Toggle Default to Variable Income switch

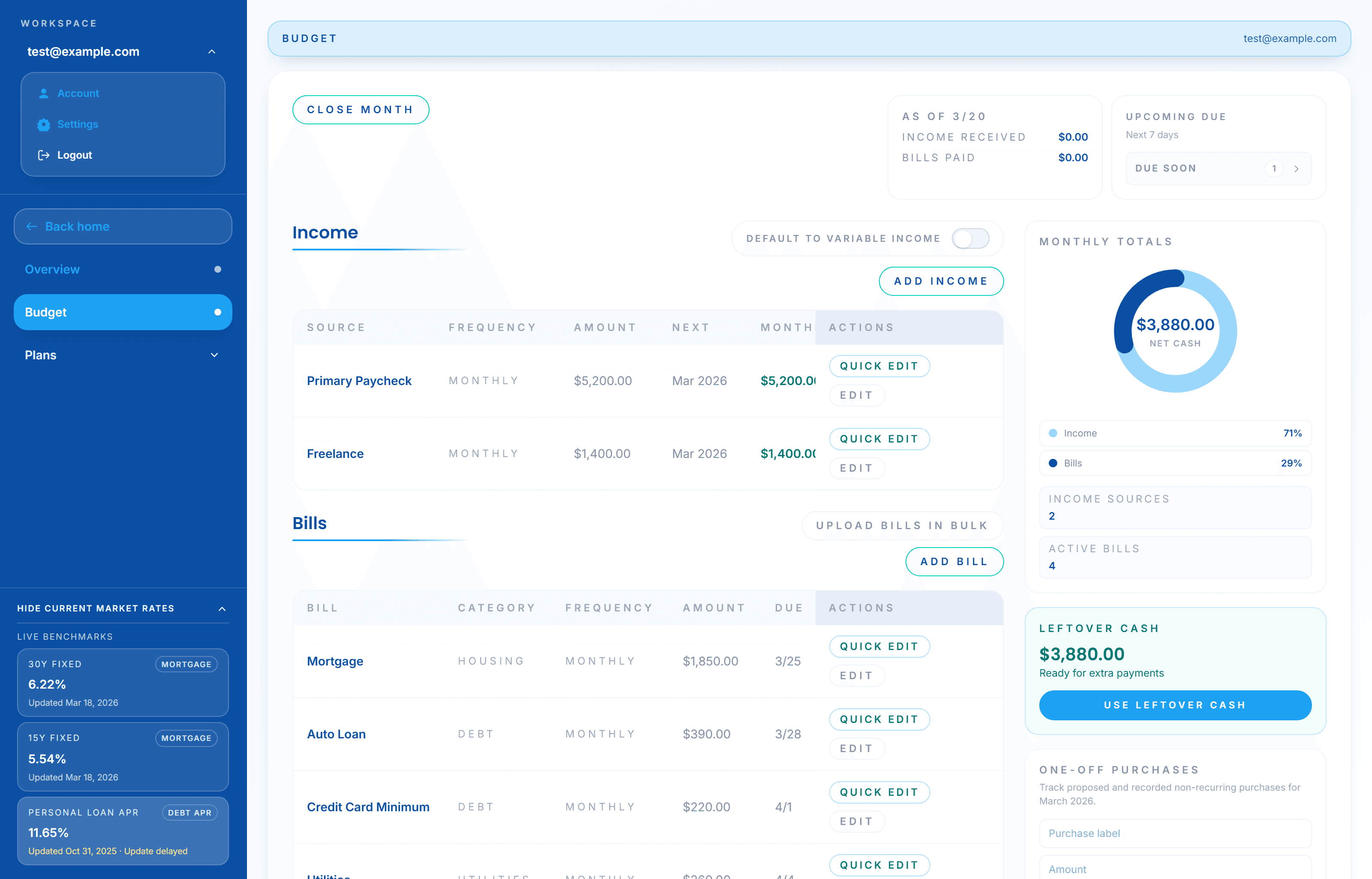point(970,238)
